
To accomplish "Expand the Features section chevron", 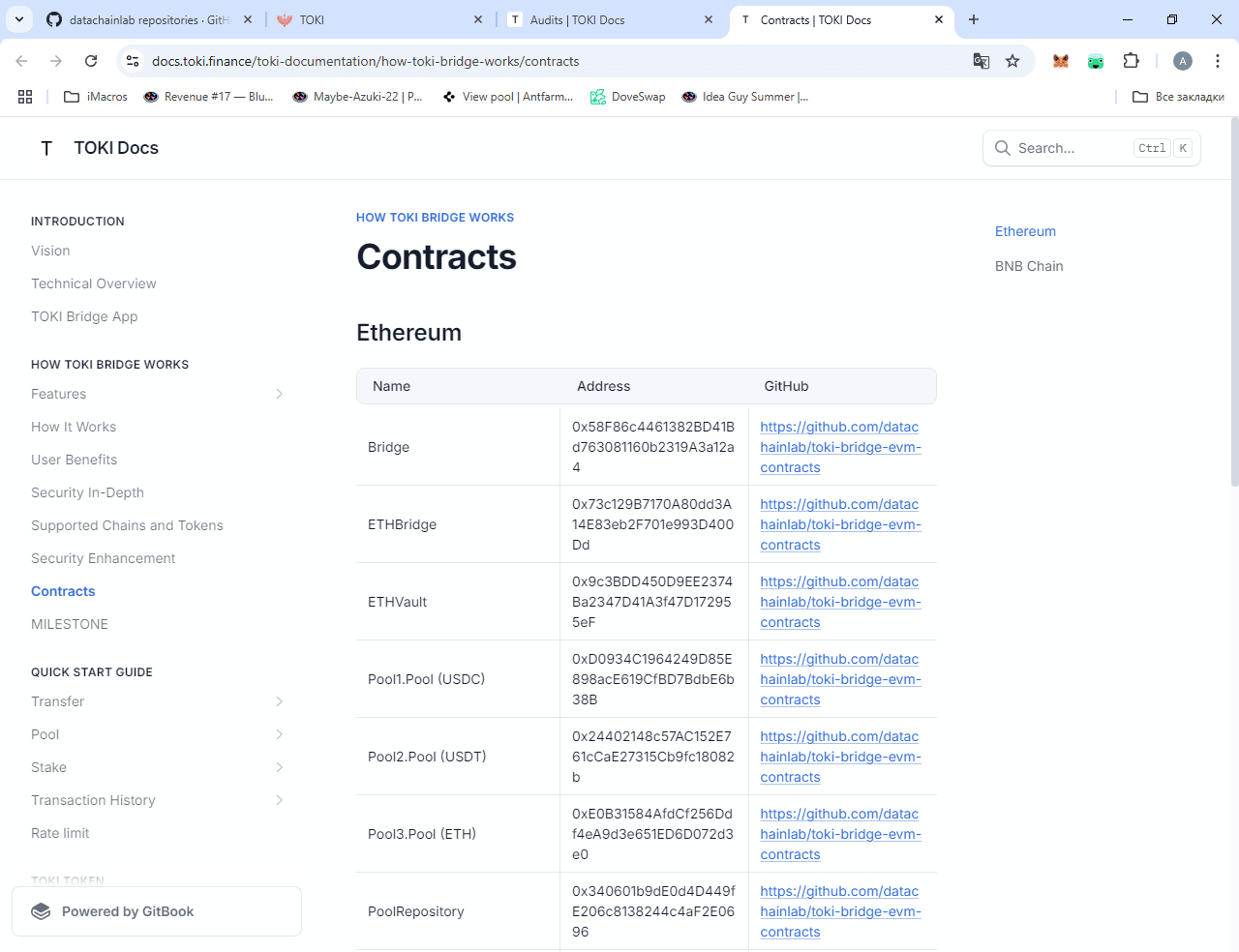I will click(x=279, y=394).
